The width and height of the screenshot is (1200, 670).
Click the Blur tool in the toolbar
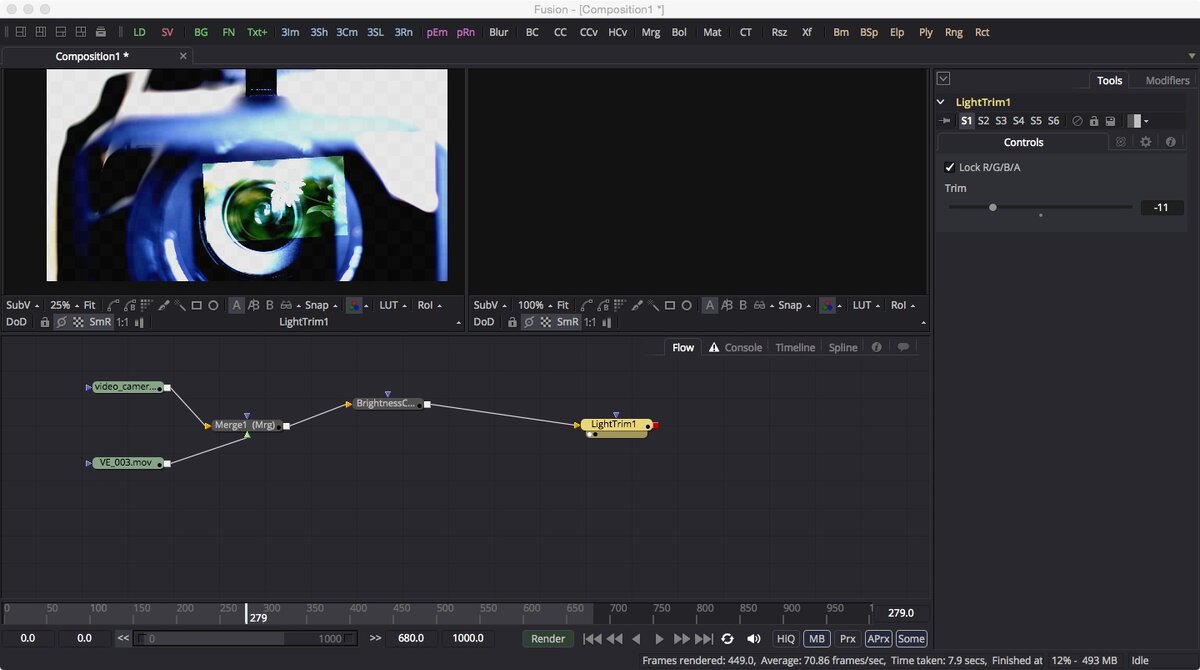click(498, 32)
